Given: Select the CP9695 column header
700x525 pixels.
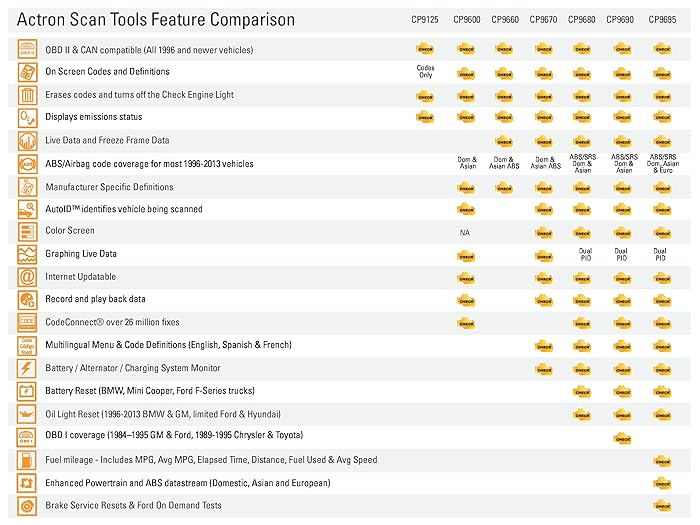Looking at the screenshot, I should [661, 19].
